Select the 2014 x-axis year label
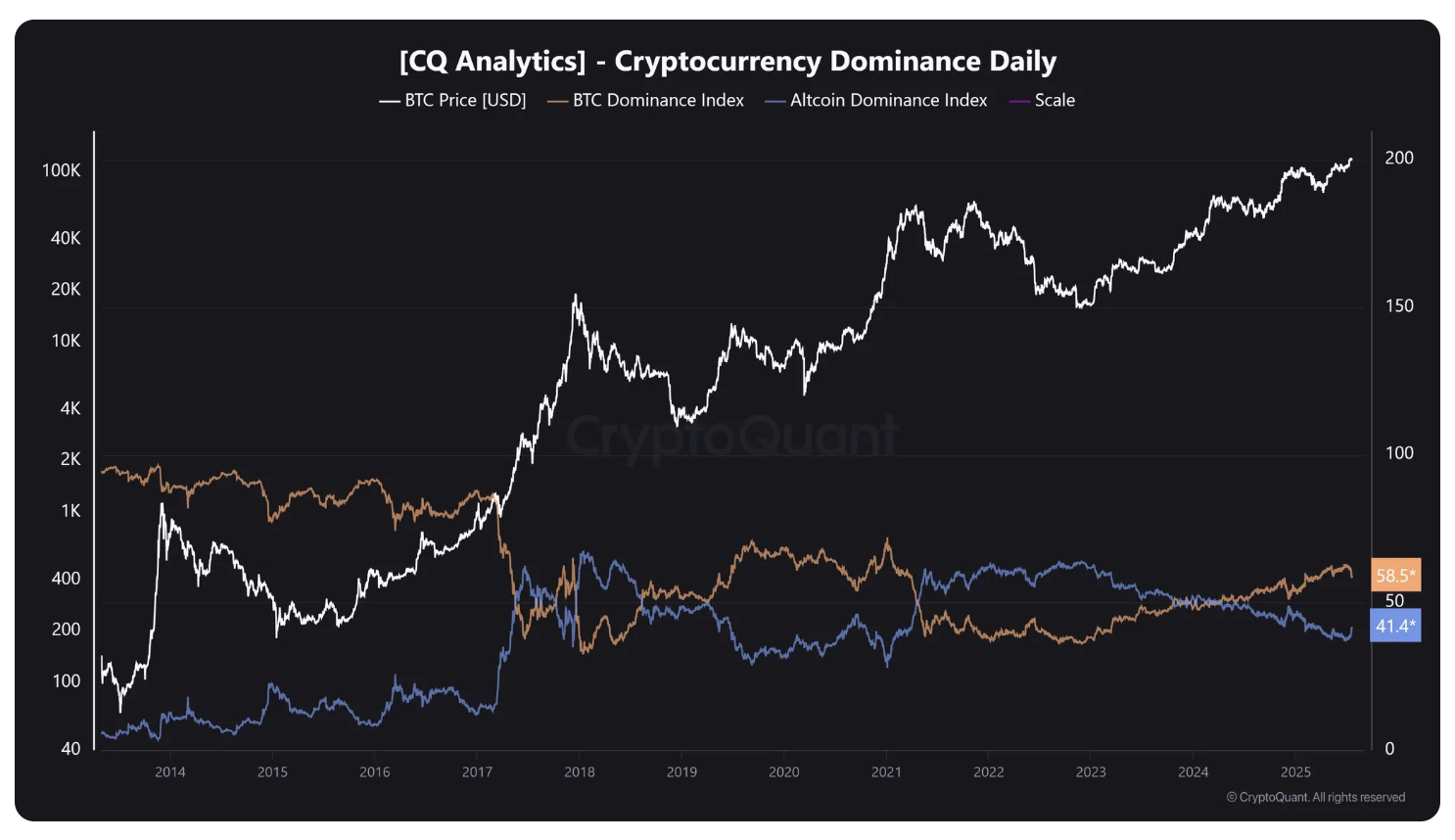Screen dimensions: 1455x840 coord(170,771)
